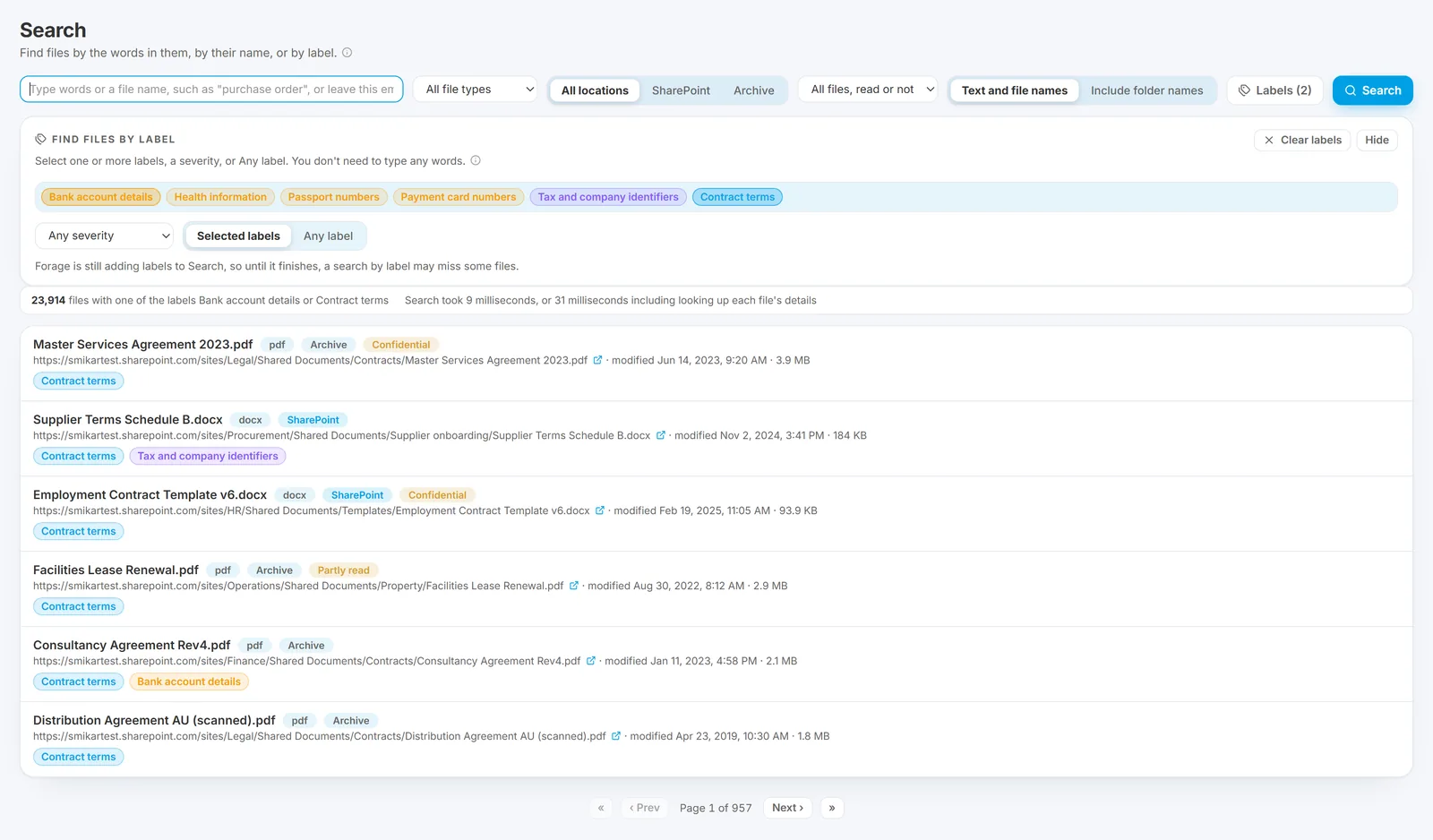Click the Prev page button
This screenshot has width=1433, height=840.
click(x=644, y=808)
